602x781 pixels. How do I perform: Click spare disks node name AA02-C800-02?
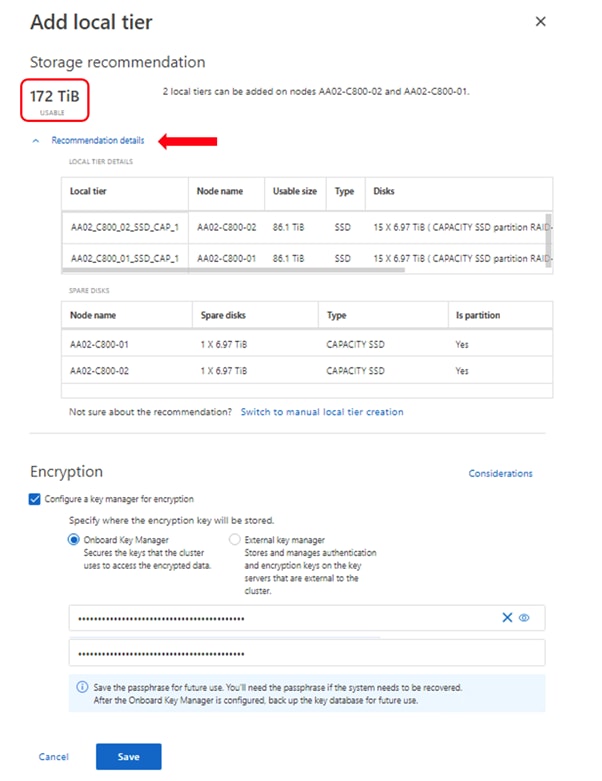99,371
